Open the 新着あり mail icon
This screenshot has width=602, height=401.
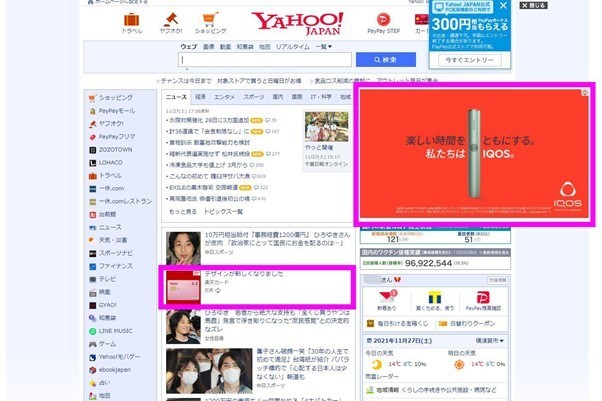point(387,300)
